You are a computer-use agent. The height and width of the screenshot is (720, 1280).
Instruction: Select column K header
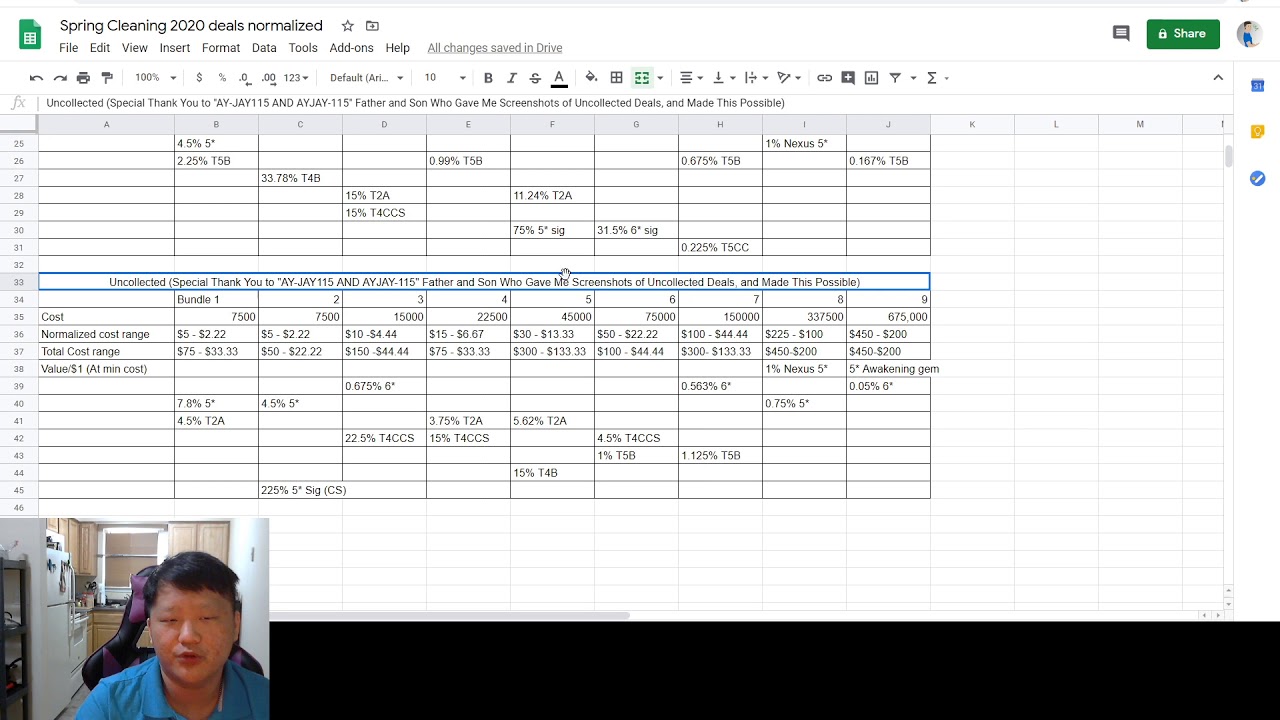click(x=972, y=124)
